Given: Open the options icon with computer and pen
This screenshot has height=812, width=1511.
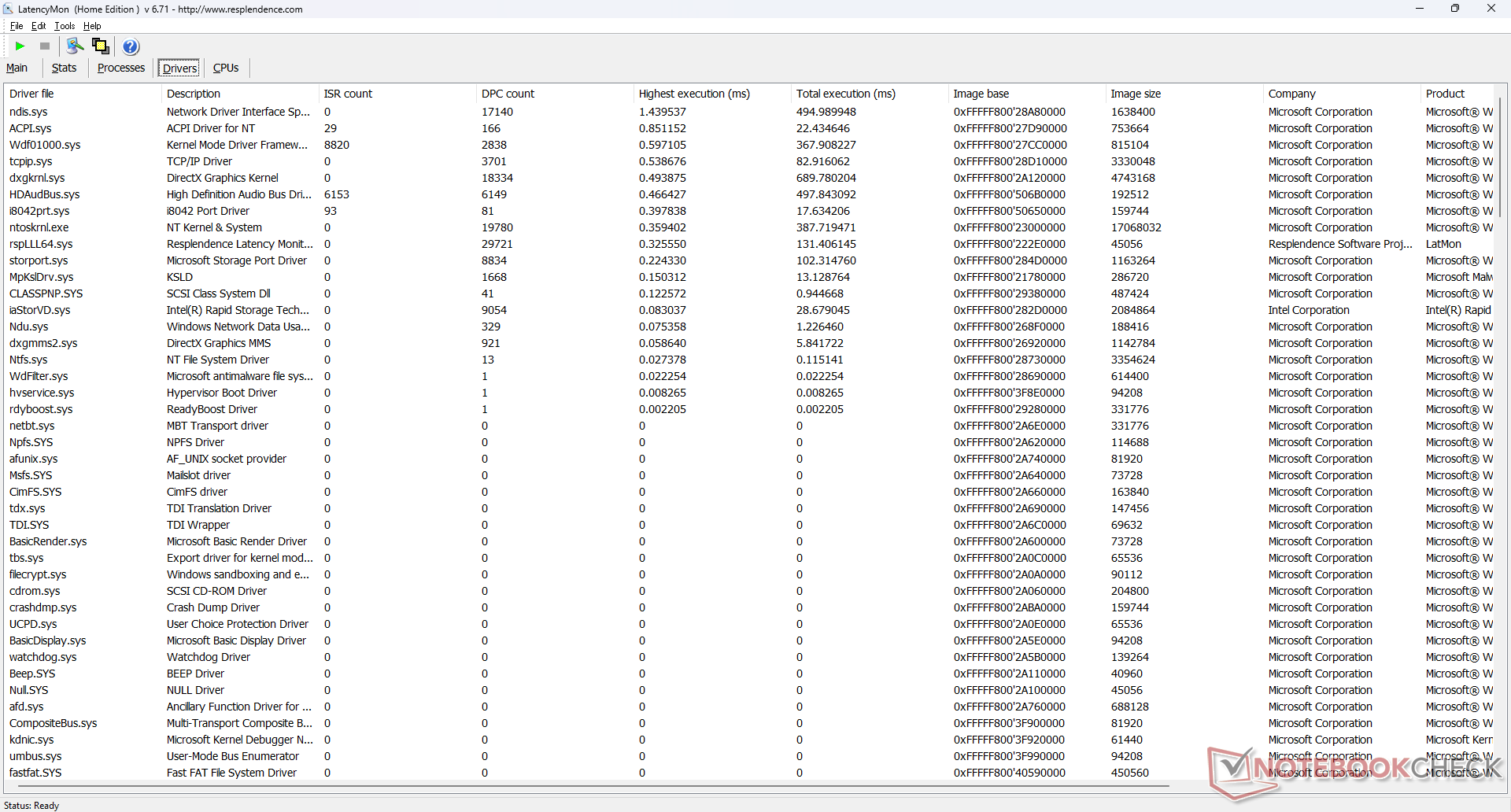Looking at the screenshot, I should pos(75,46).
